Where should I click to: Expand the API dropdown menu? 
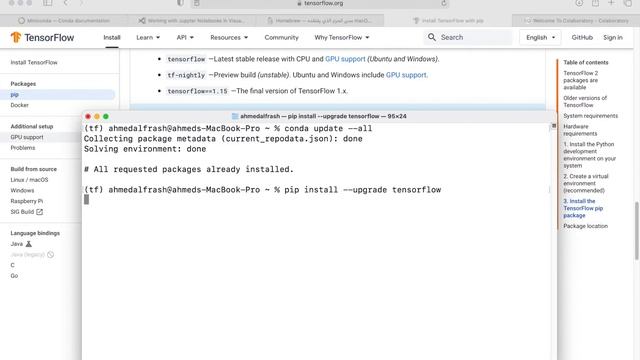point(185,38)
